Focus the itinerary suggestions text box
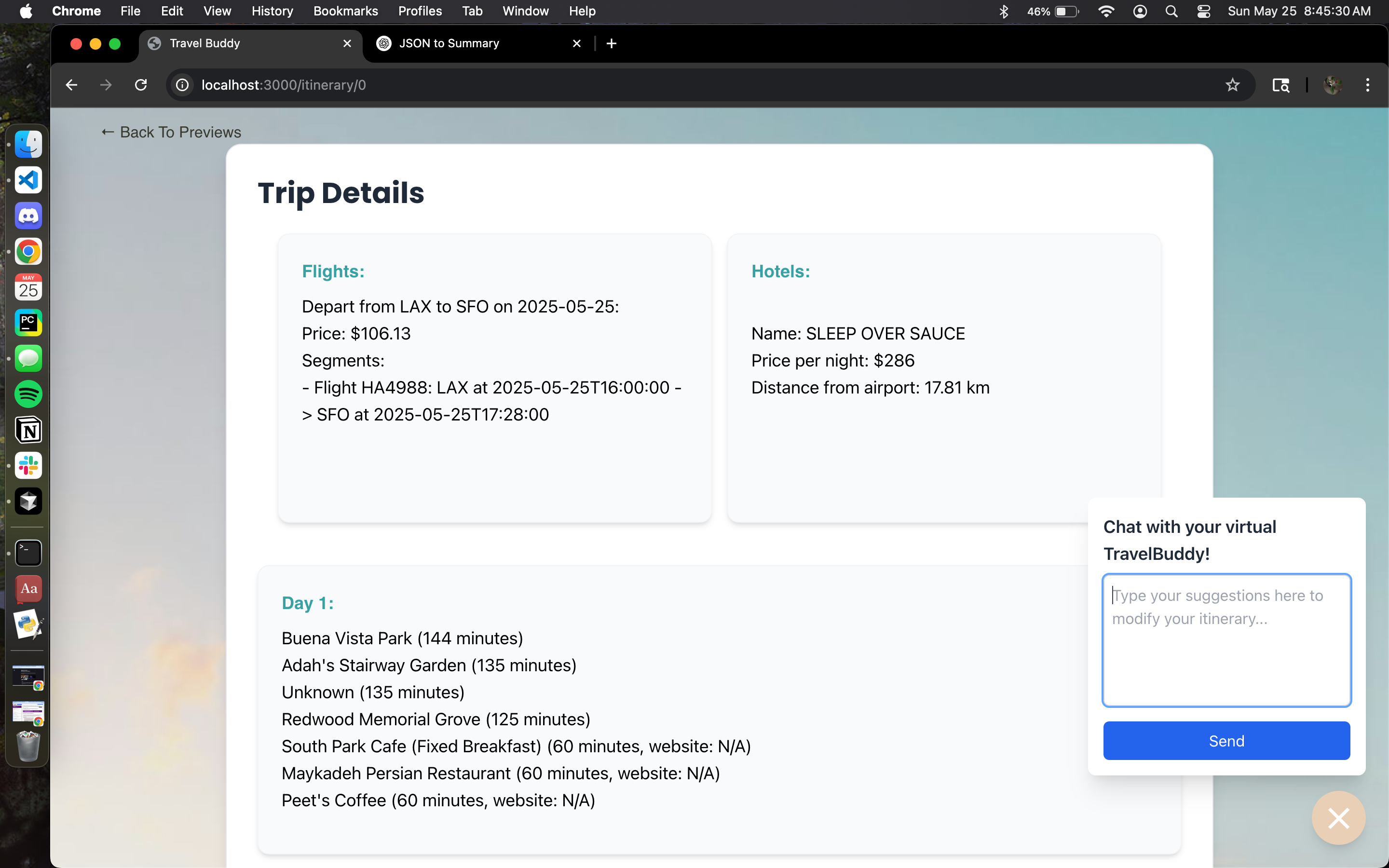Screen dimensions: 1389x868 point(1226,640)
